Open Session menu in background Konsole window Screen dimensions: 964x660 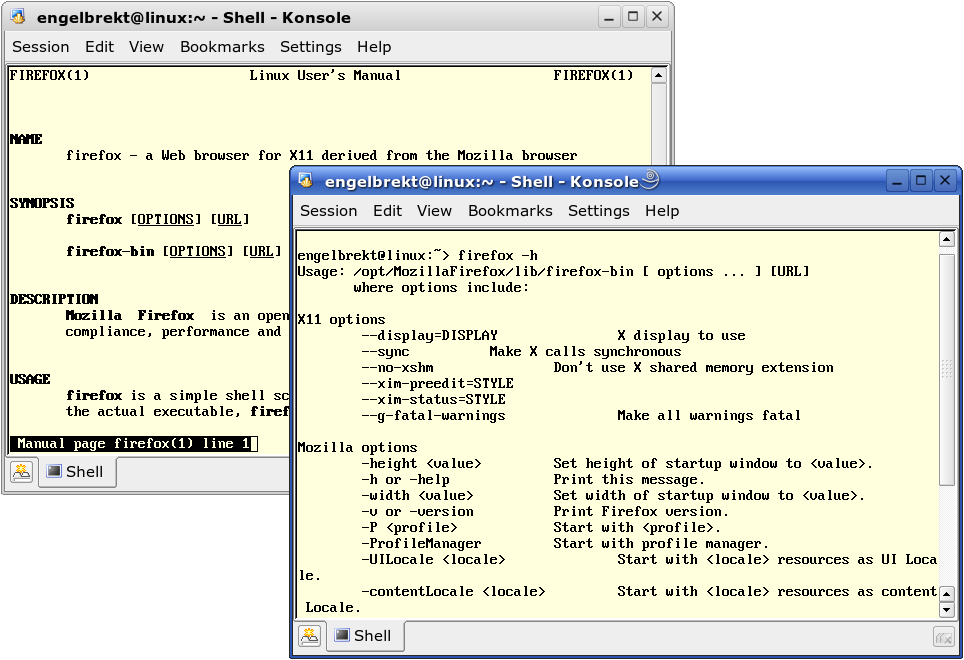tap(41, 47)
